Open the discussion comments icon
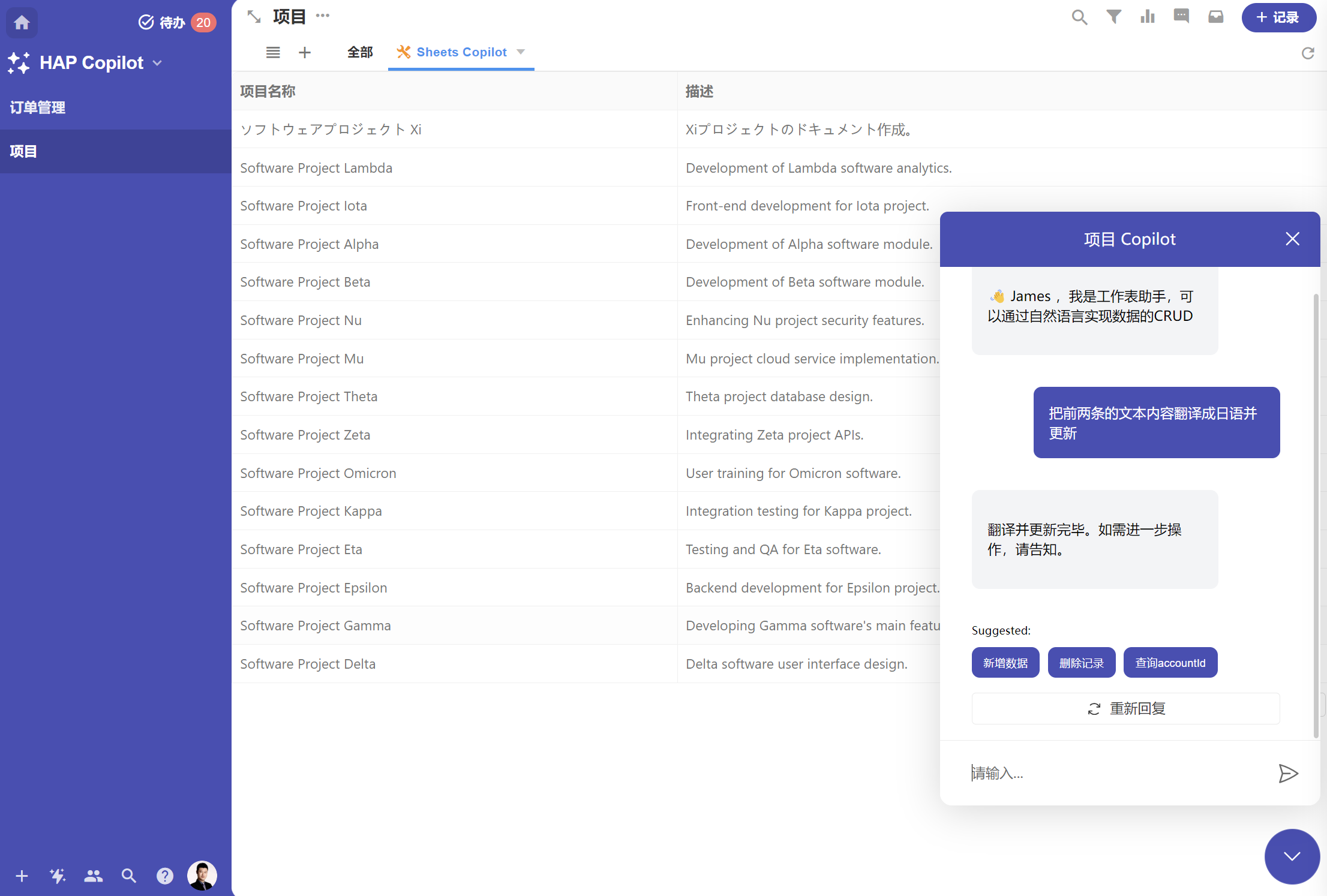 1181,16
